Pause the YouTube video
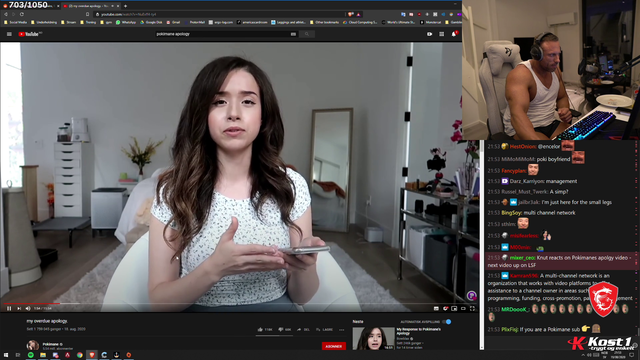640x360 pixels. pyautogui.click(x=9, y=309)
